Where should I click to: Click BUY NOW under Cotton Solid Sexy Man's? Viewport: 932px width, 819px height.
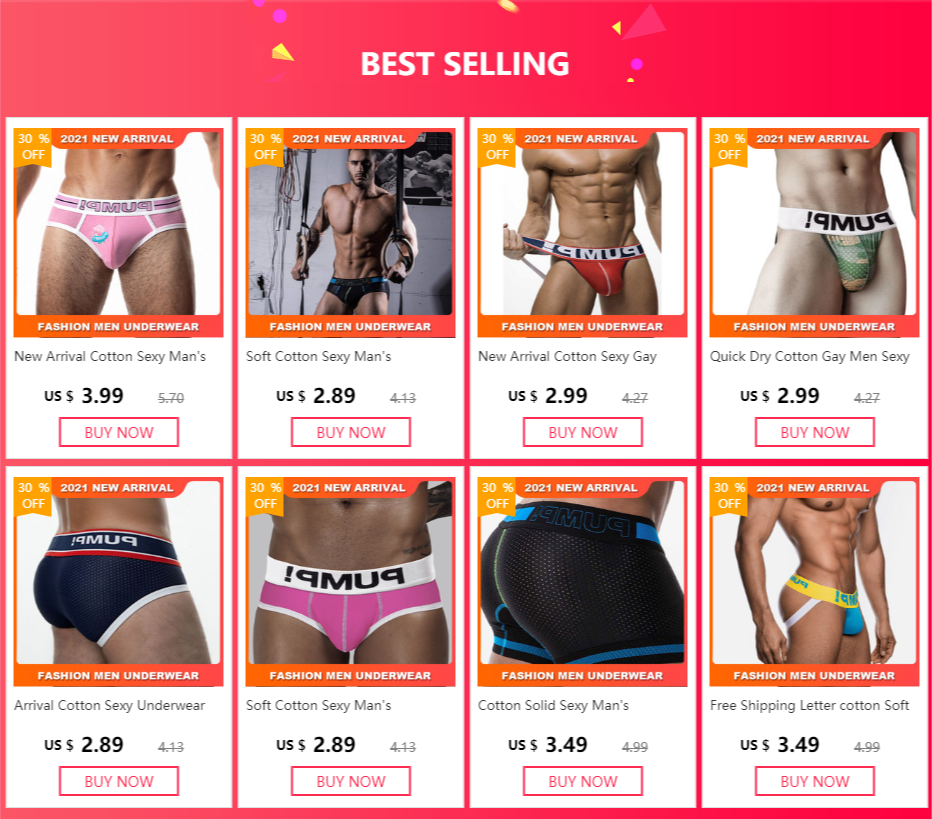[582, 781]
